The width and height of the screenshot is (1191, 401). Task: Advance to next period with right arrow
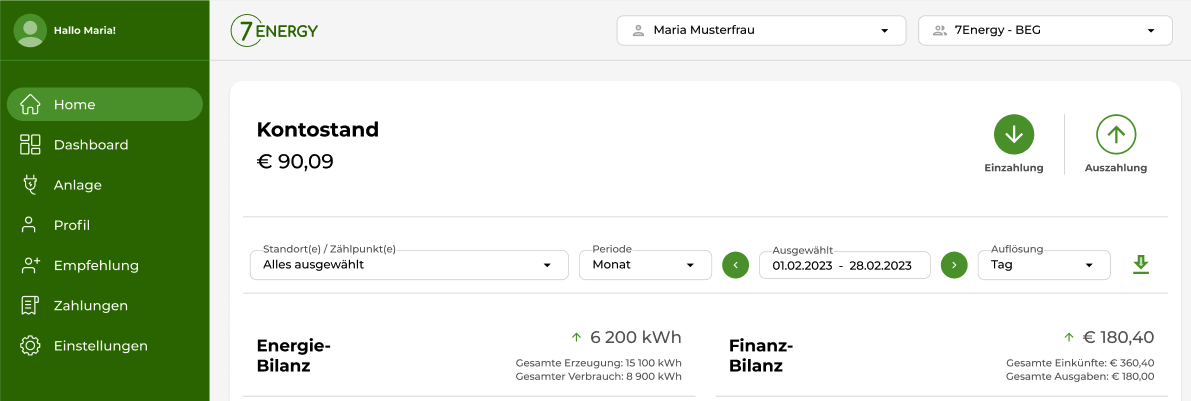pyautogui.click(x=954, y=265)
